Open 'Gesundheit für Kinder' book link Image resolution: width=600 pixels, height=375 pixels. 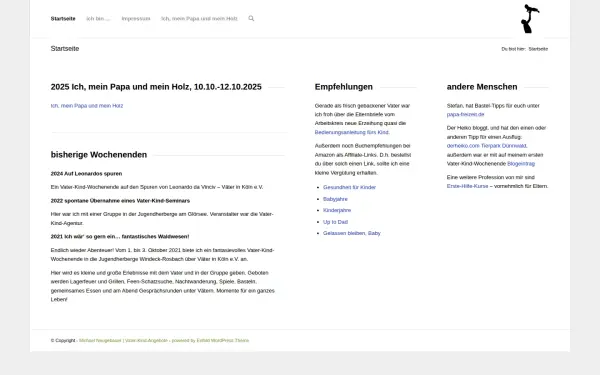[349, 187]
